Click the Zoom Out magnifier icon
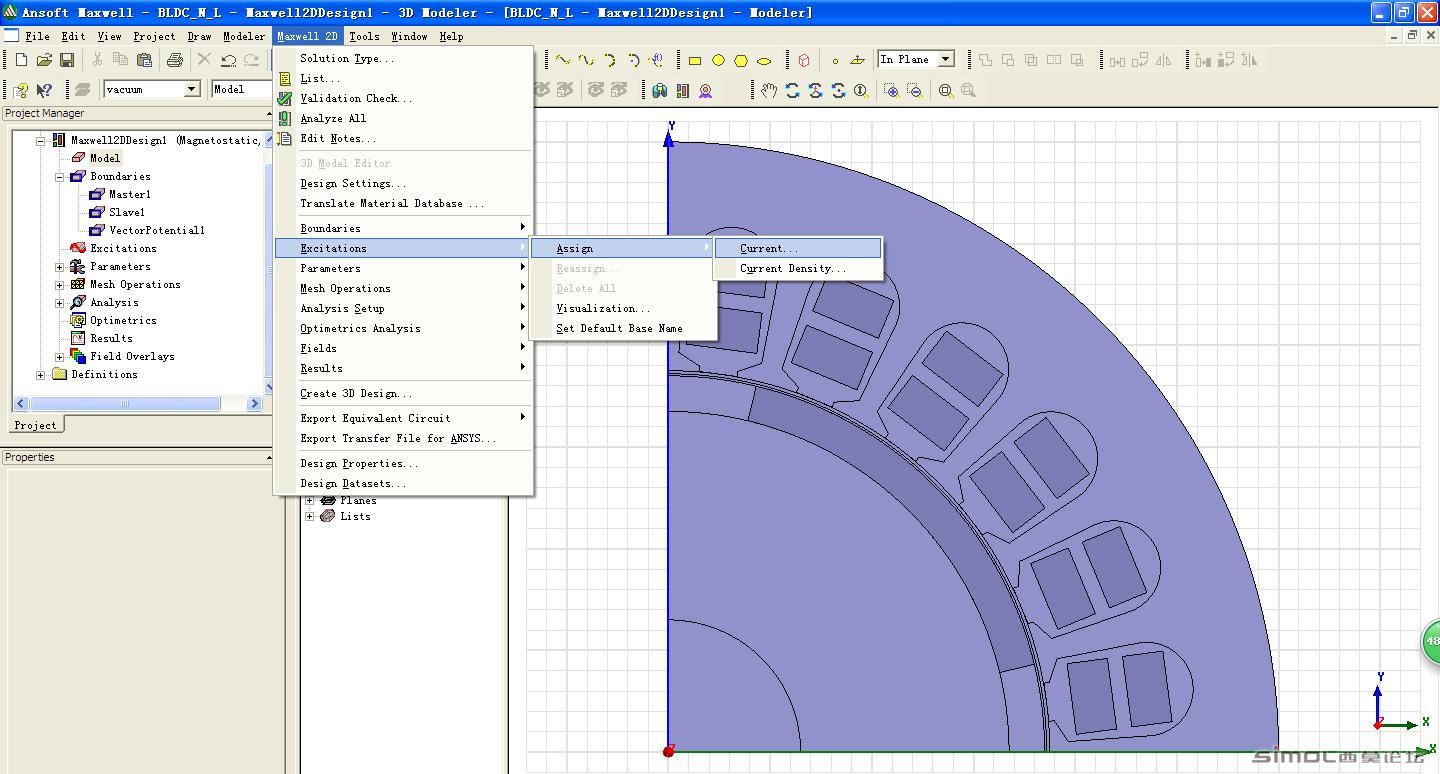The width and height of the screenshot is (1440, 774). pos(914,90)
